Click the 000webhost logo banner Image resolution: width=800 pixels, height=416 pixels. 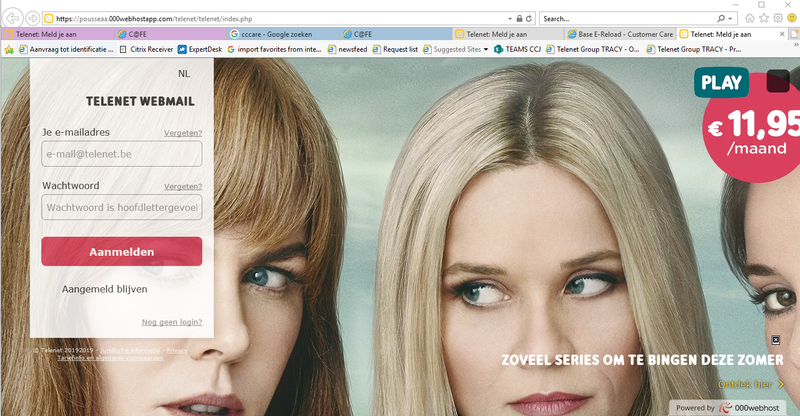click(733, 408)
